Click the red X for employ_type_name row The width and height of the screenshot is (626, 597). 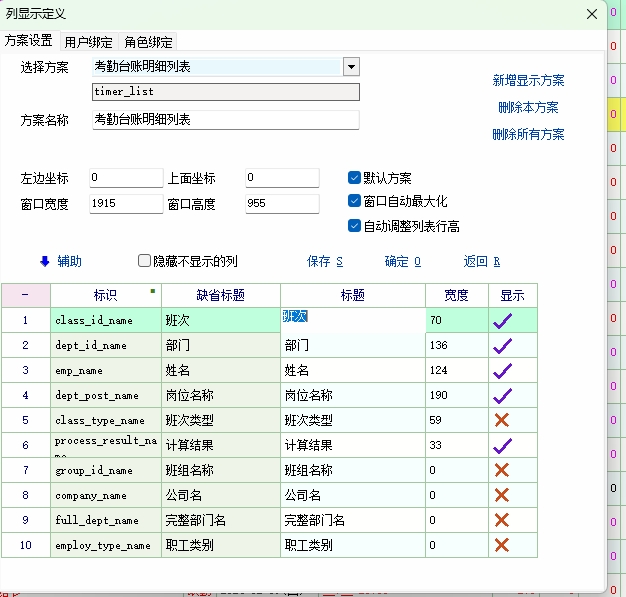(502, 545)
